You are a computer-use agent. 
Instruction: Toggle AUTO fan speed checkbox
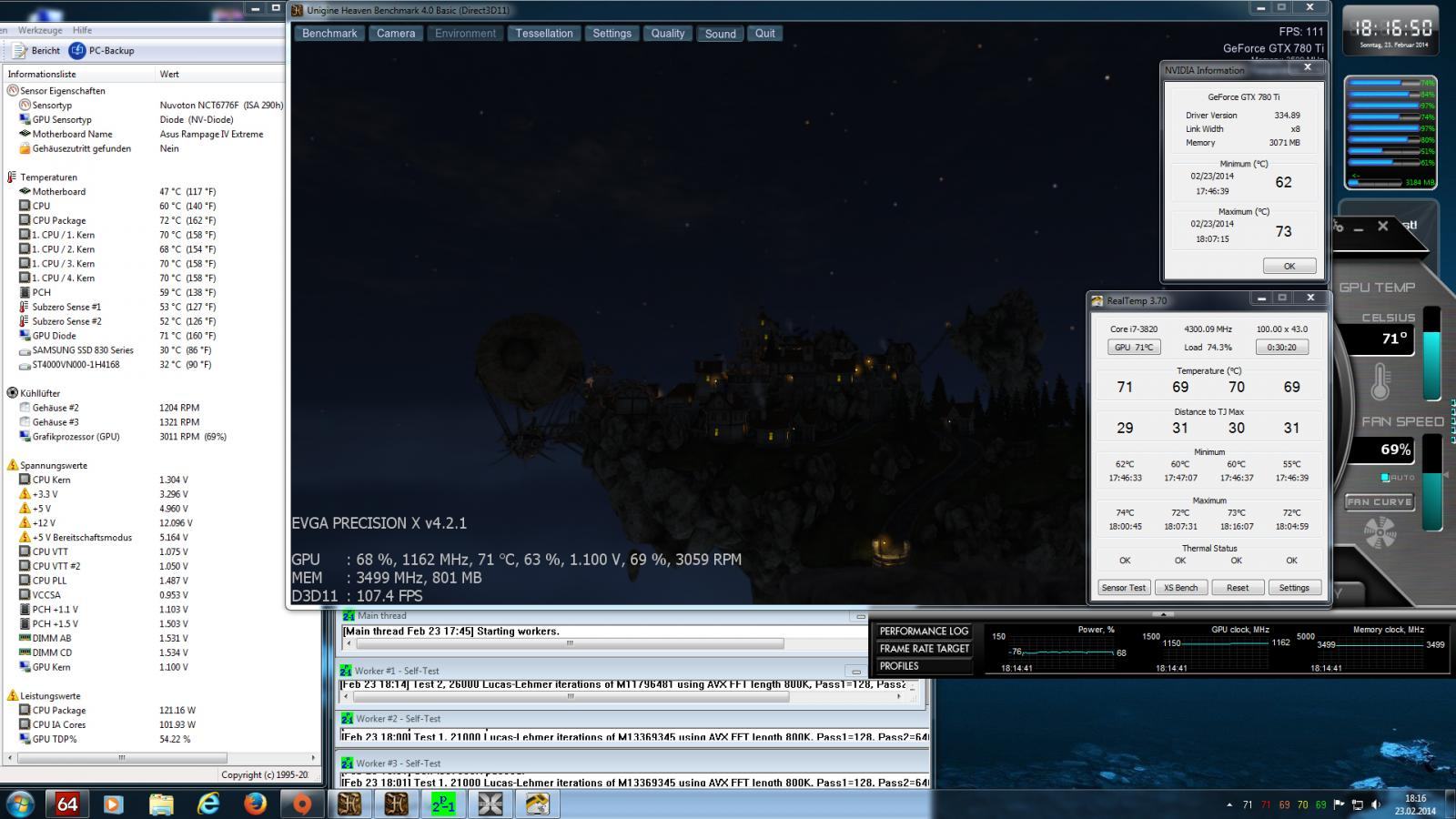point(1385,477)
